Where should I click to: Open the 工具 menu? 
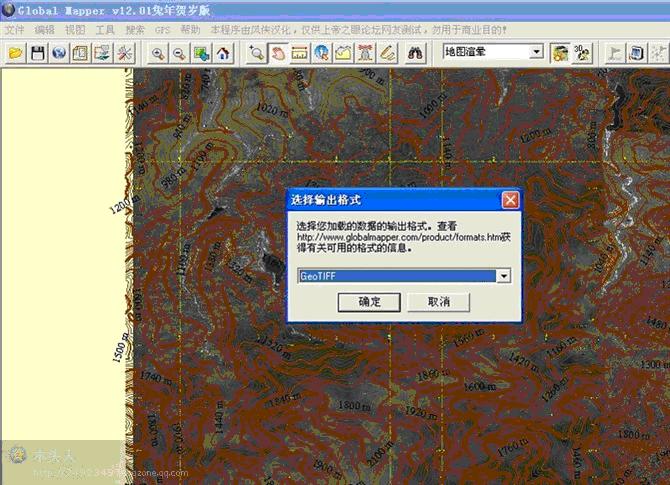click(x=105, y=30)
